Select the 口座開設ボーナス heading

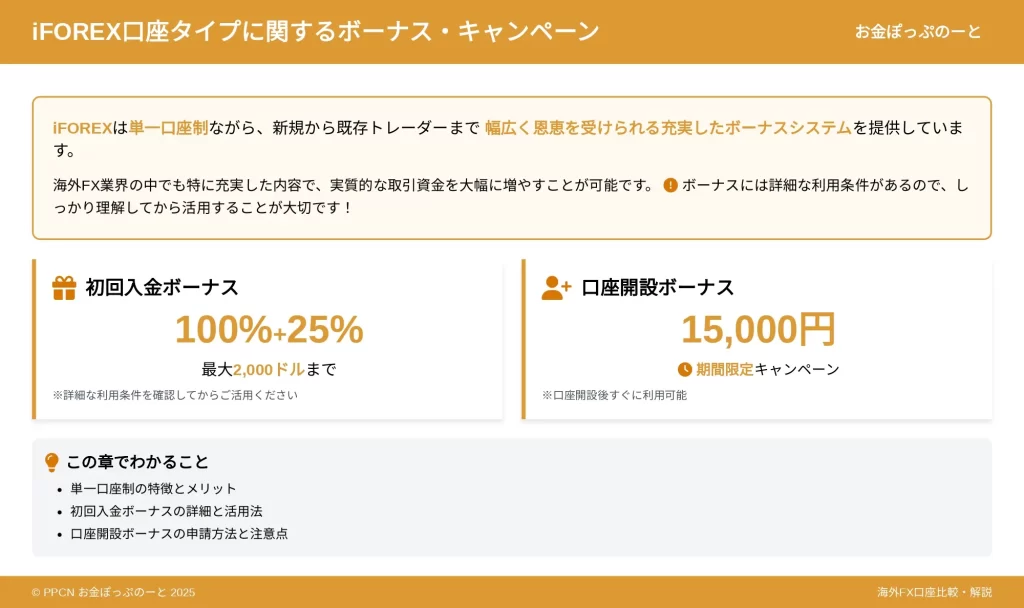(658, 287)
